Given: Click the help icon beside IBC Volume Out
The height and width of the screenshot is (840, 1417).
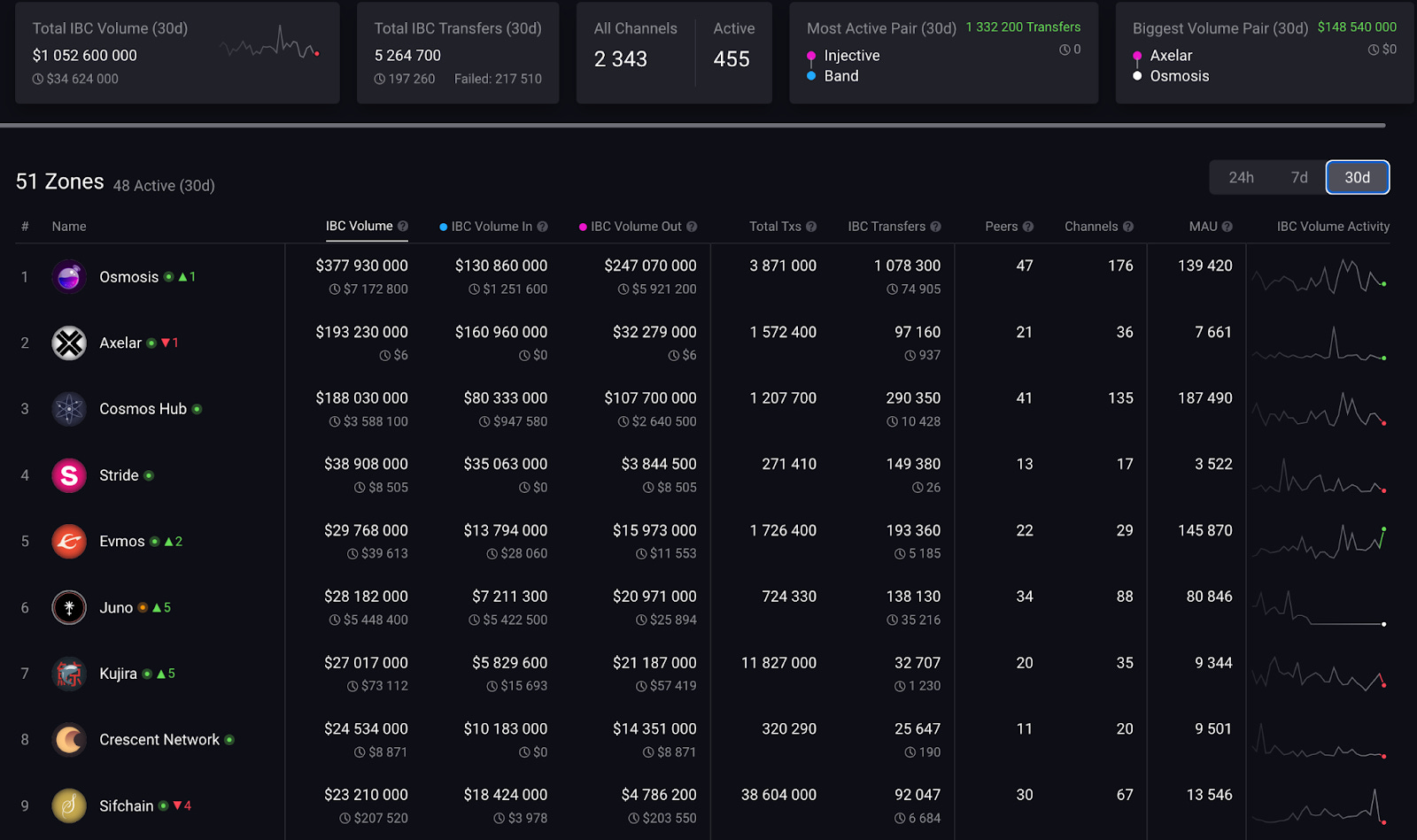Looking at the screenshot, I should pyautogui.click(x=692, y=227).
